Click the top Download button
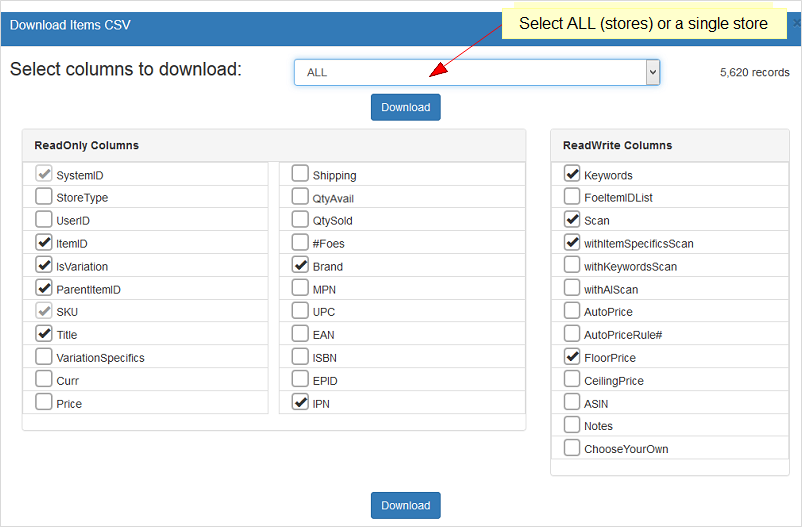The image size is (802, 527). (405, 107)
